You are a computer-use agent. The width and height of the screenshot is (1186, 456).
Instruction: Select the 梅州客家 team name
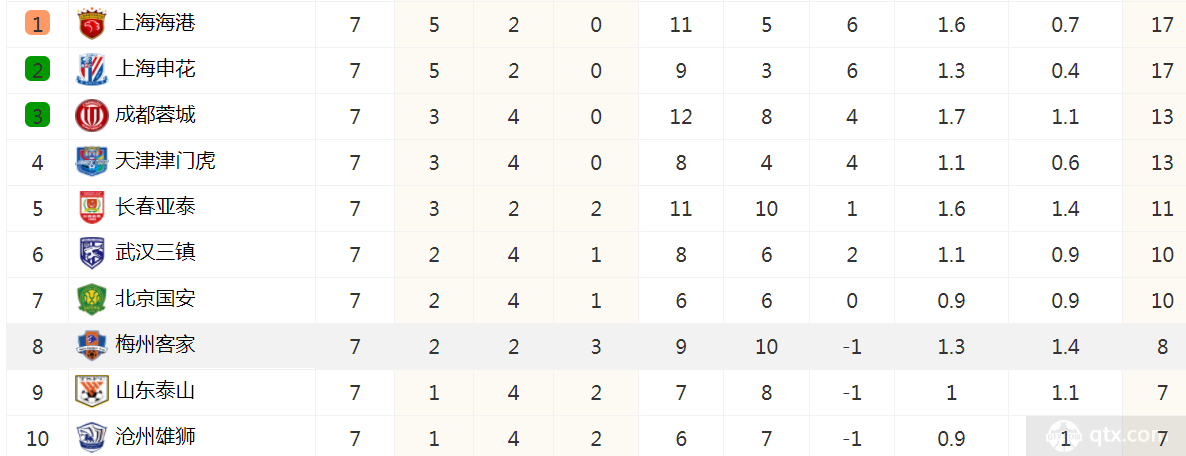[155, 345]
